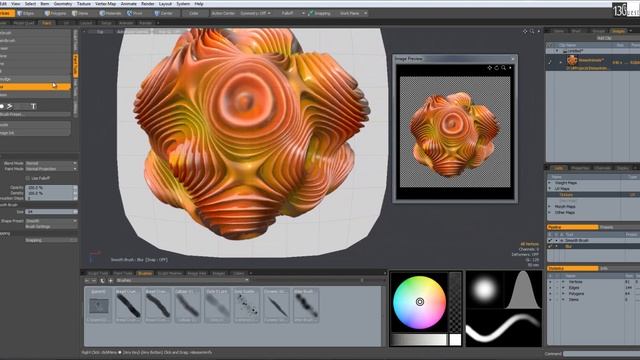The width and height of the screenshot is (640, 360).
Task: Toggle the Snapping checkbox in toolbar
Action: pyautogui.click(x=311, y=13)
